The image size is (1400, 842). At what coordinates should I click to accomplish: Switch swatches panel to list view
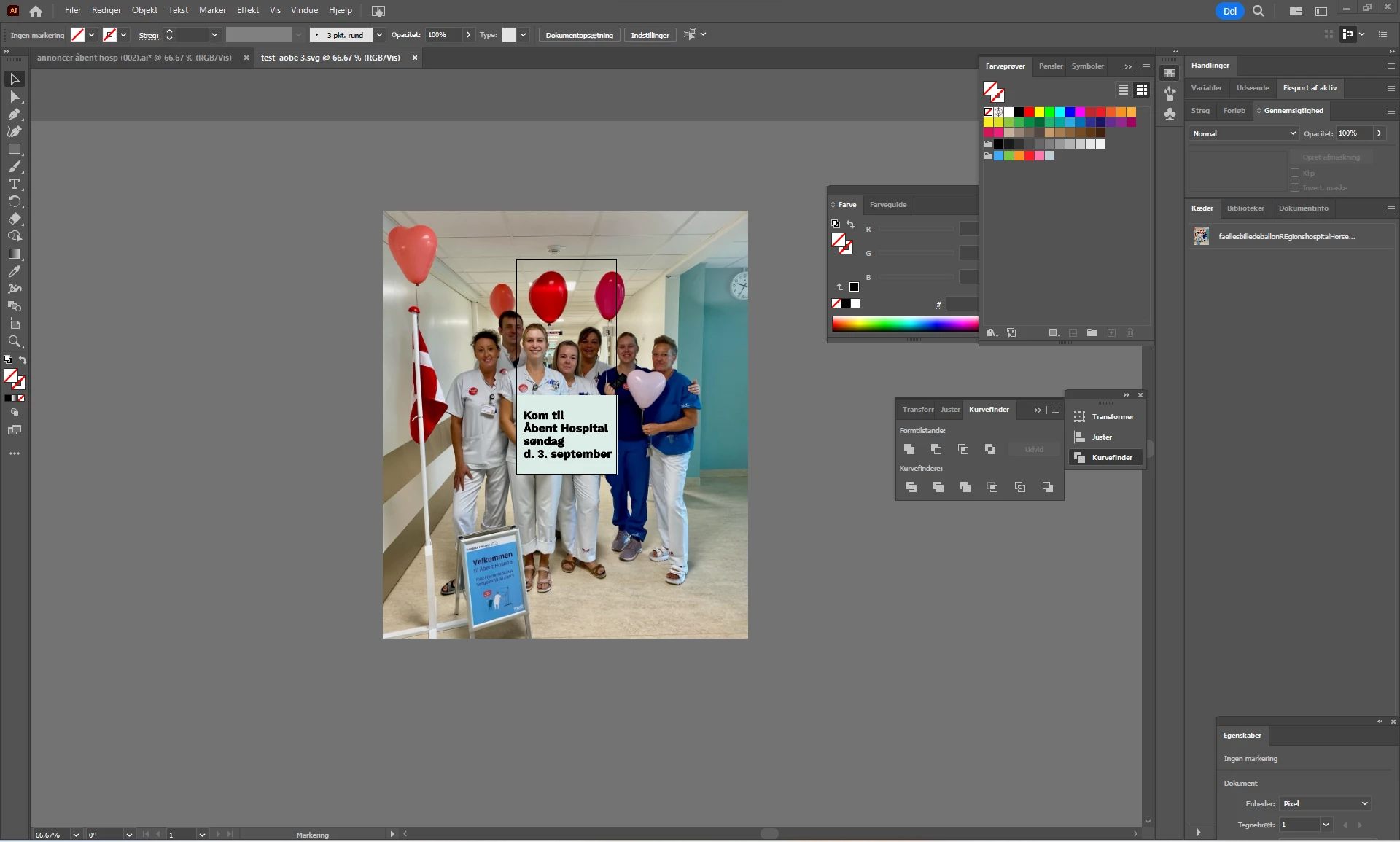click(x=1124, y=90)
